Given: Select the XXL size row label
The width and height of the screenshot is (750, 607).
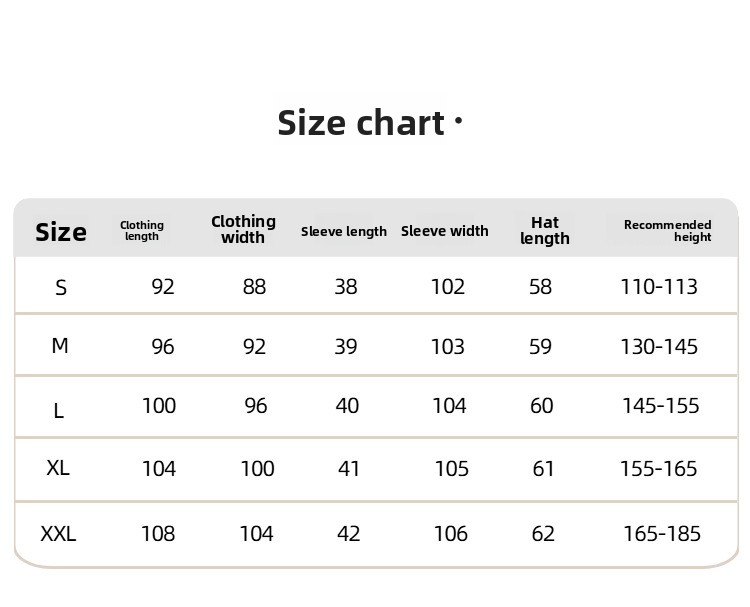Looking at the screenshot, I should 58,534.
